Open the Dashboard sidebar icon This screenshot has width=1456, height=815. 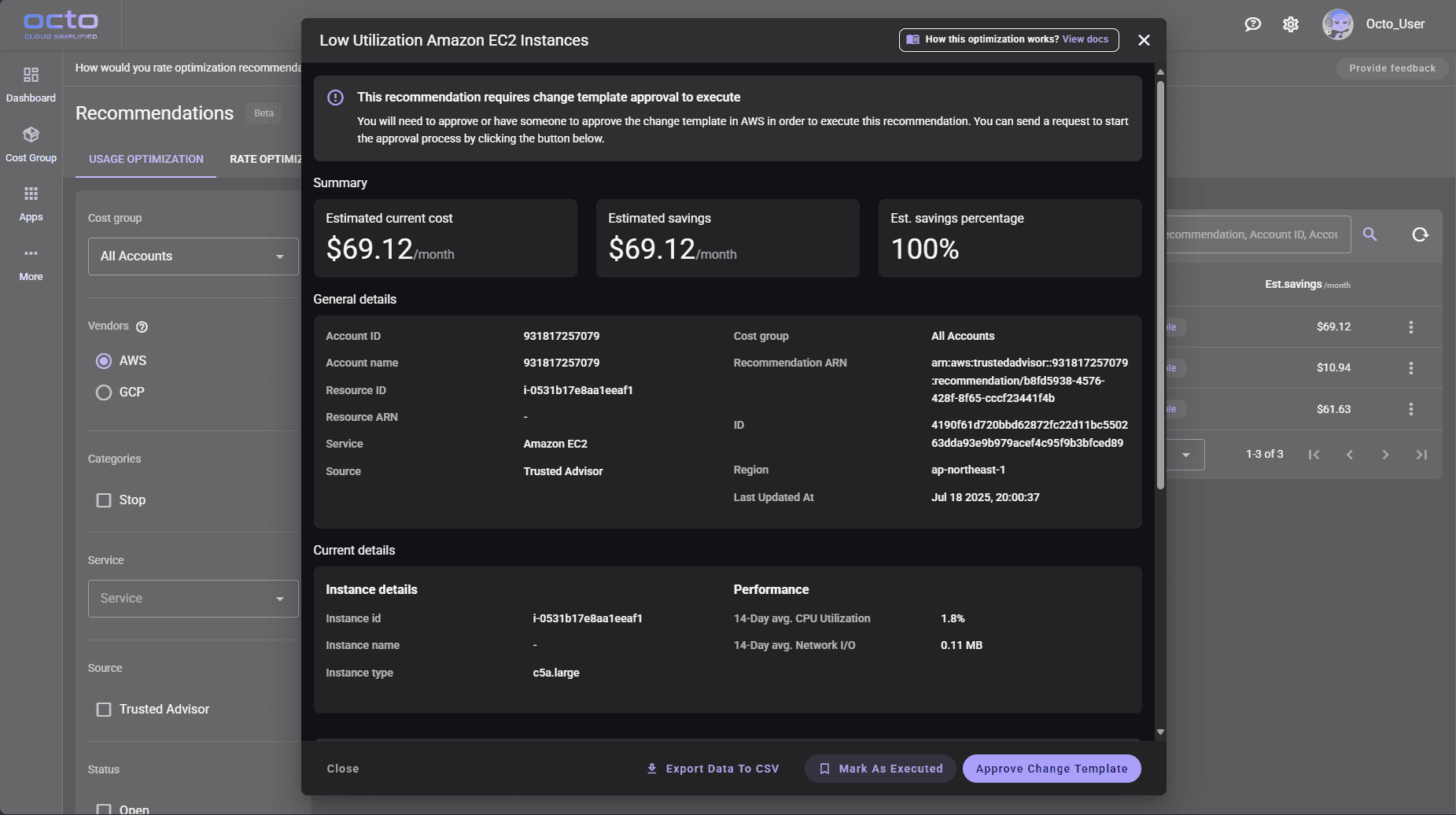point(31,84)
